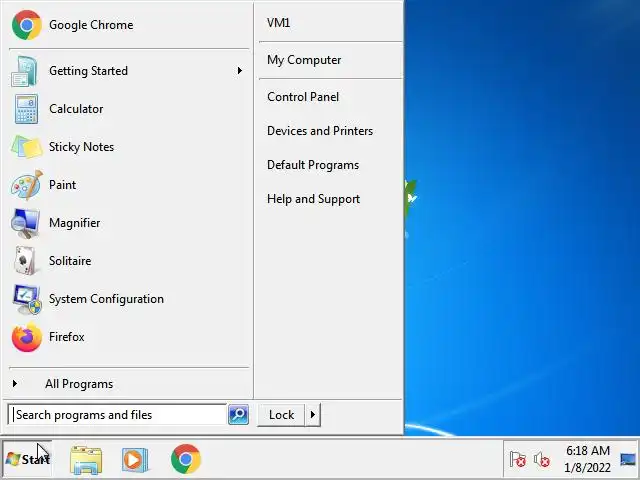Open Action Center flag tray icon
The height and width of the screenshot is (480, 640).
[x=517, y=460]
